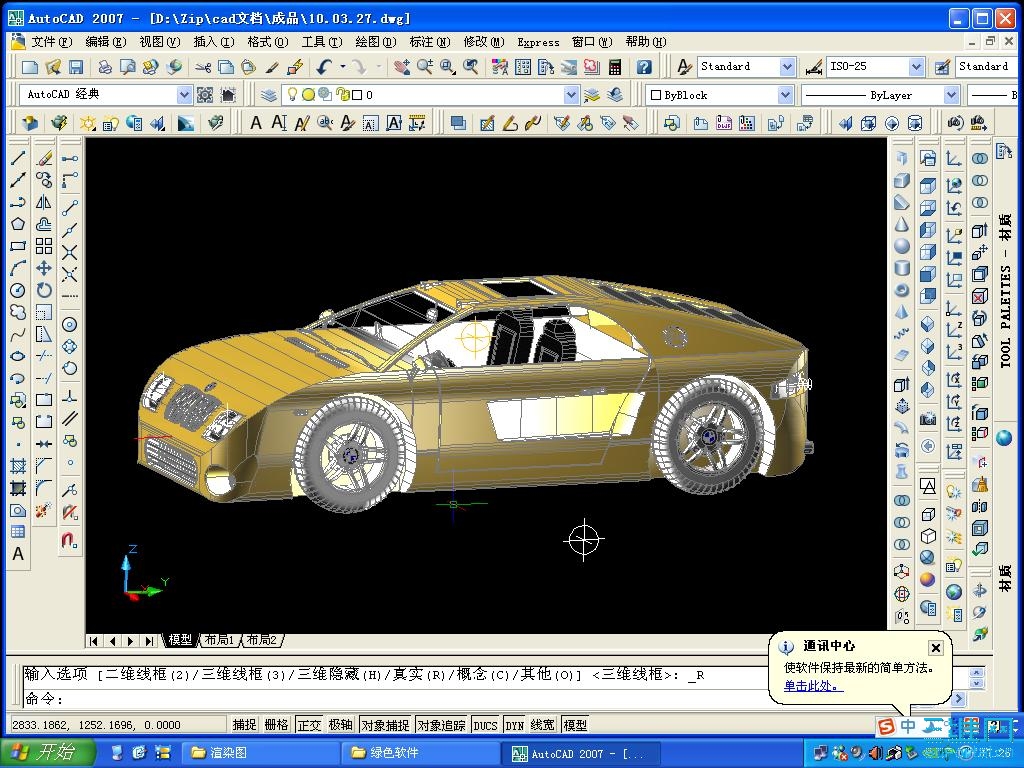Open the Express menu
The height and width of the screenshot is (768, 1024).
coord(538,42)
